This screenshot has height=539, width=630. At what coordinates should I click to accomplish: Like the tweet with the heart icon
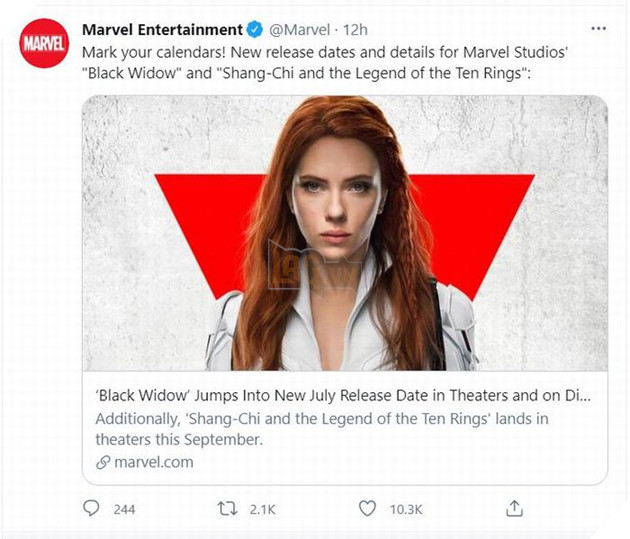click(x=368, y=509)
